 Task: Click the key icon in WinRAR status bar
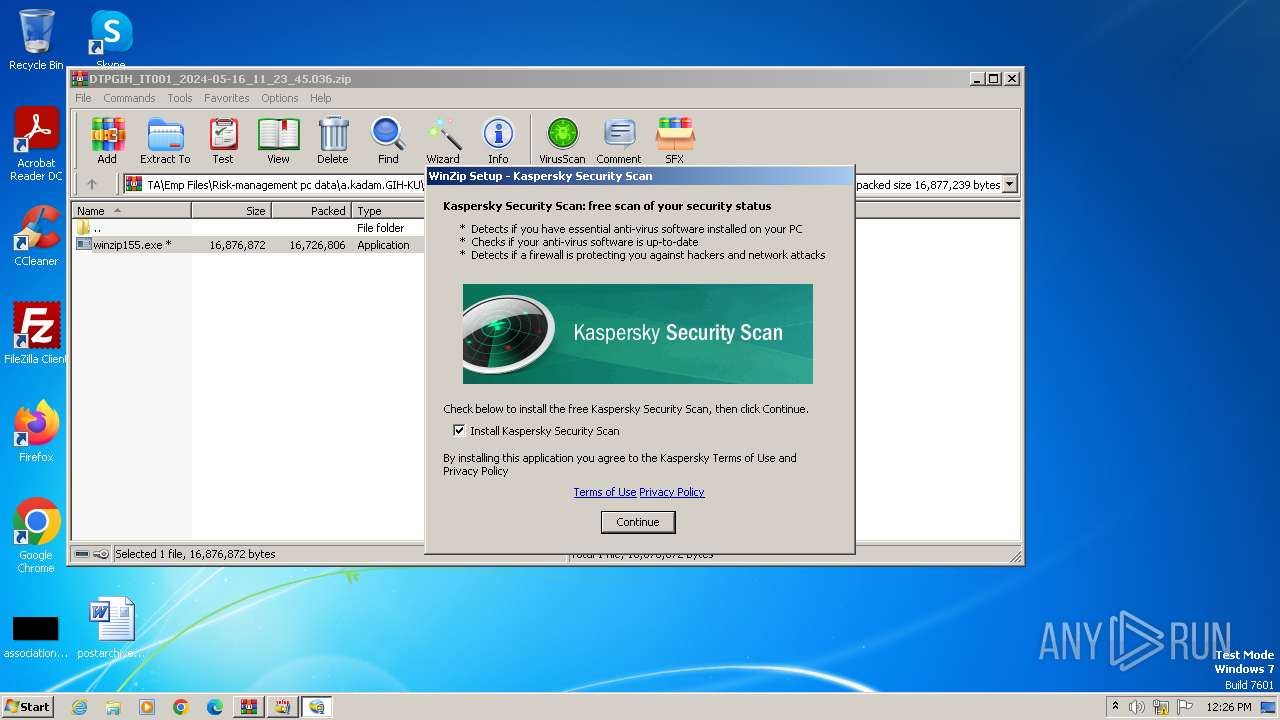click(x=101, y=554)
